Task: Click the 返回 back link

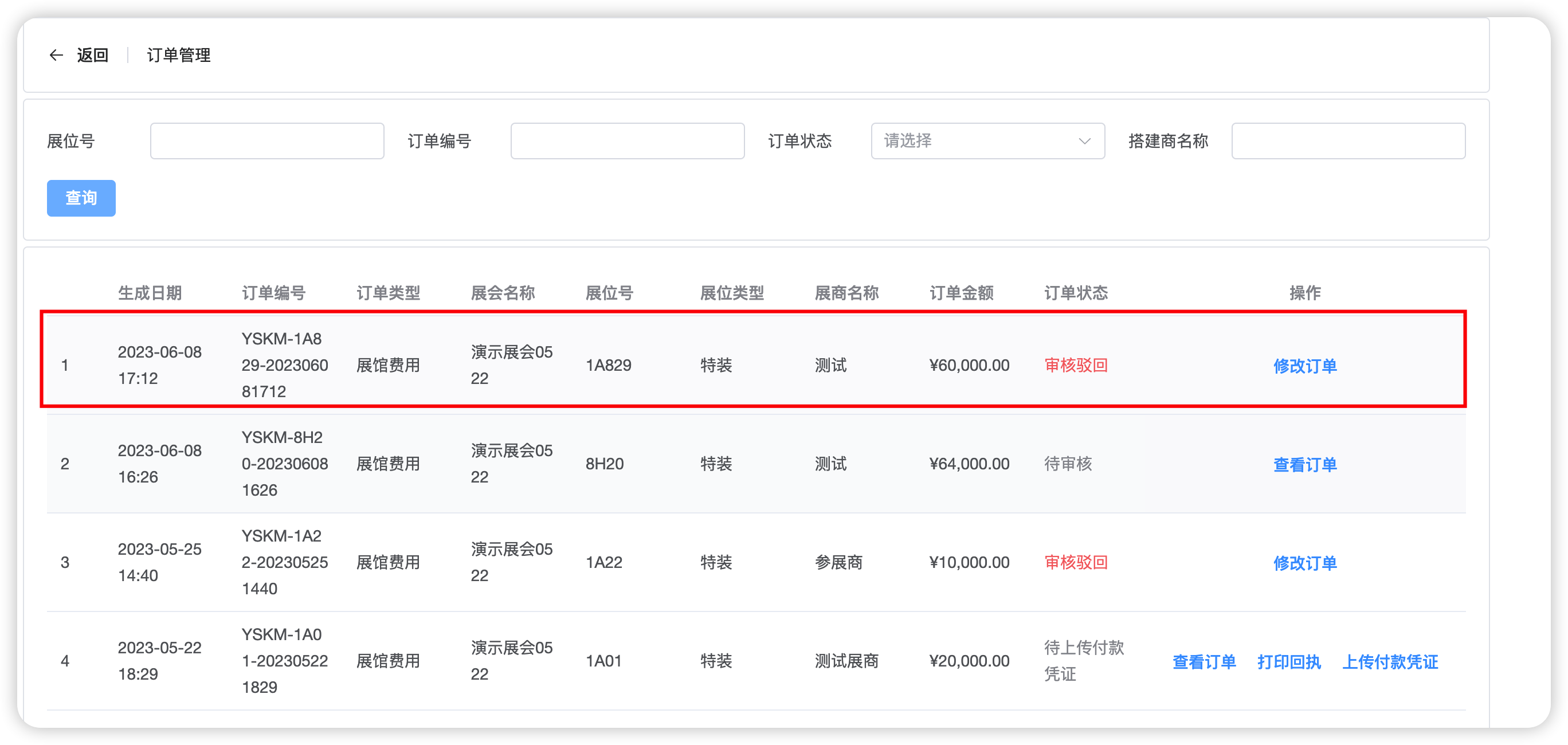Action: pos(92,56)
